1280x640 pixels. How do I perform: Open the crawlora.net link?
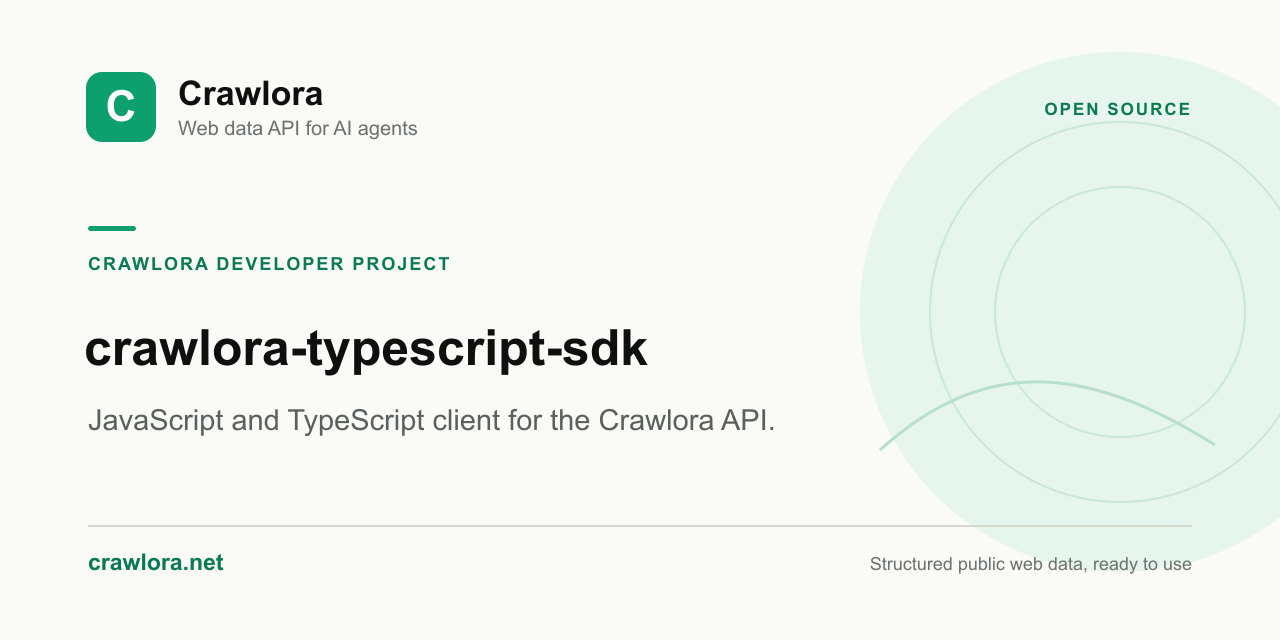pos(156,562)
